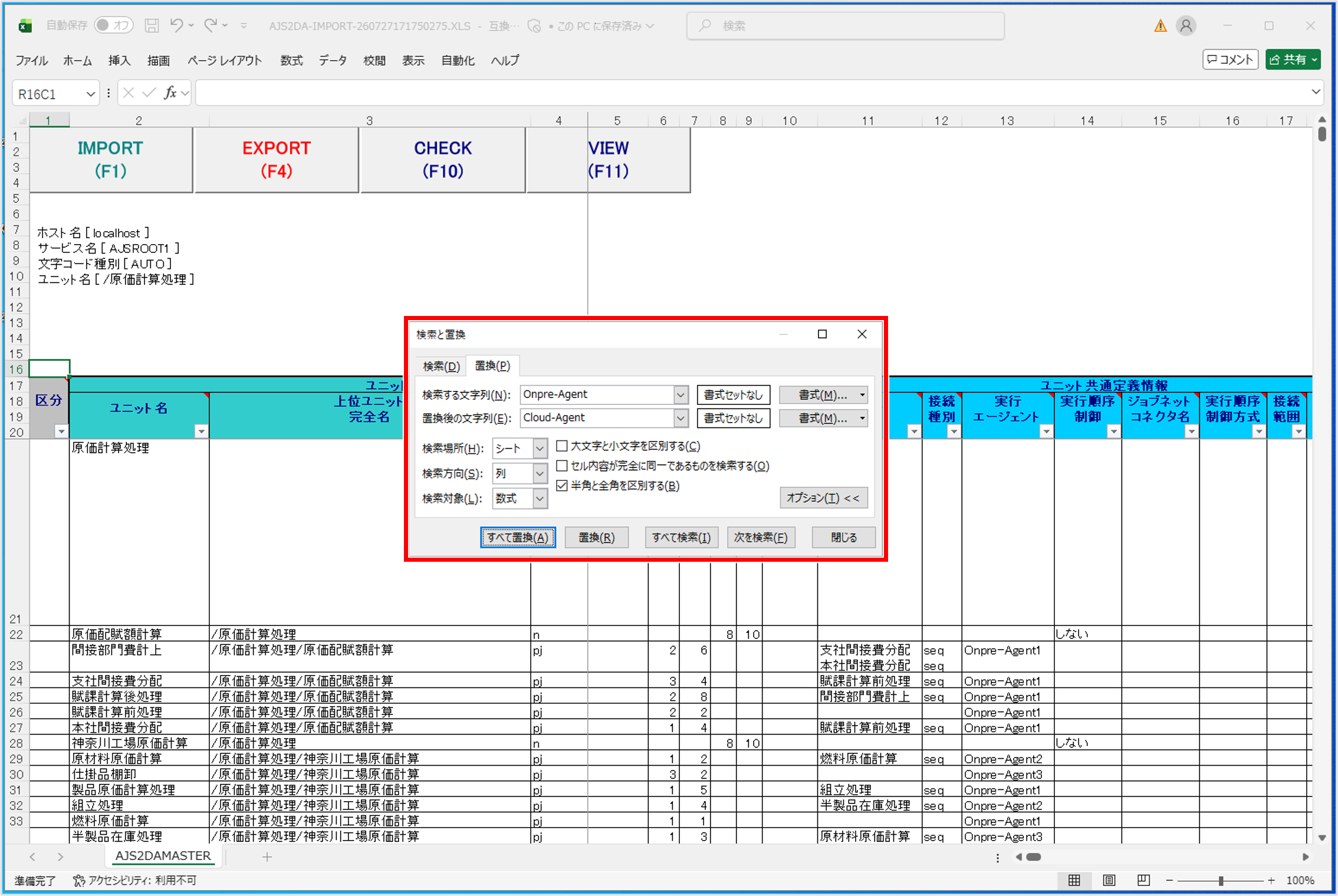Add a new sheet with plus icon
The width and height of the screenshot is (1338, 896).
click(267, 857)
